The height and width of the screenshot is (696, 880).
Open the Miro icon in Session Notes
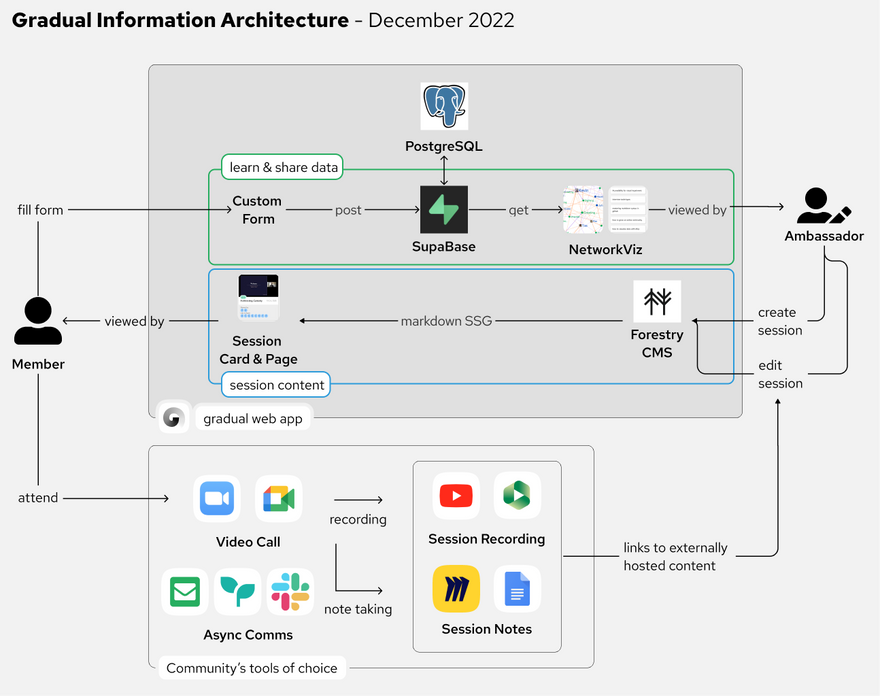(456, 589)
